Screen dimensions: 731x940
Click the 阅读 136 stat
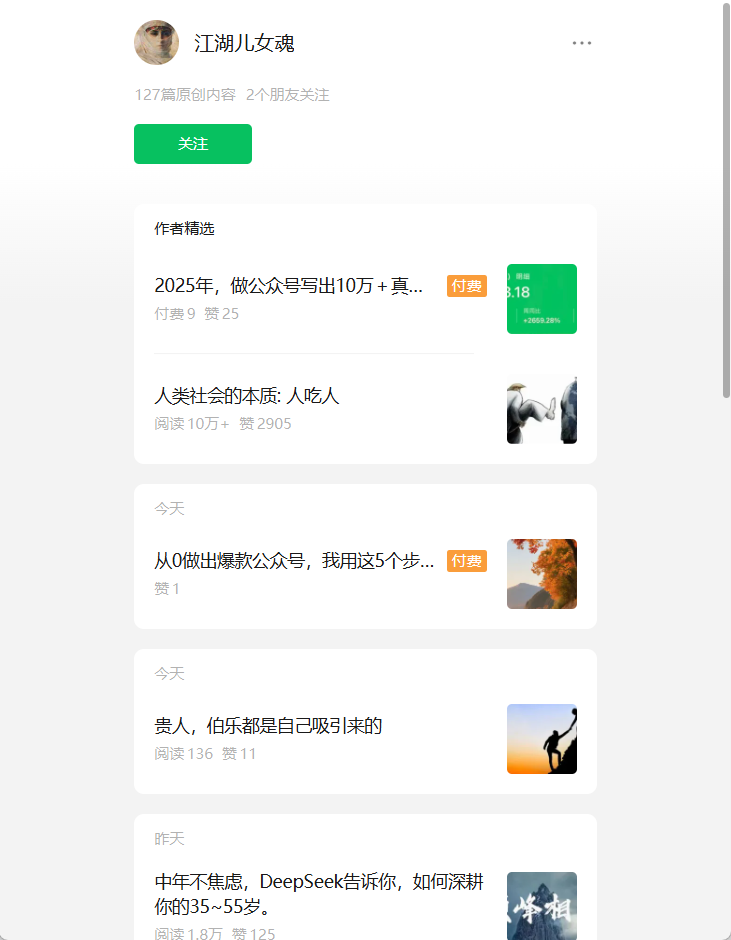(183, 754)
